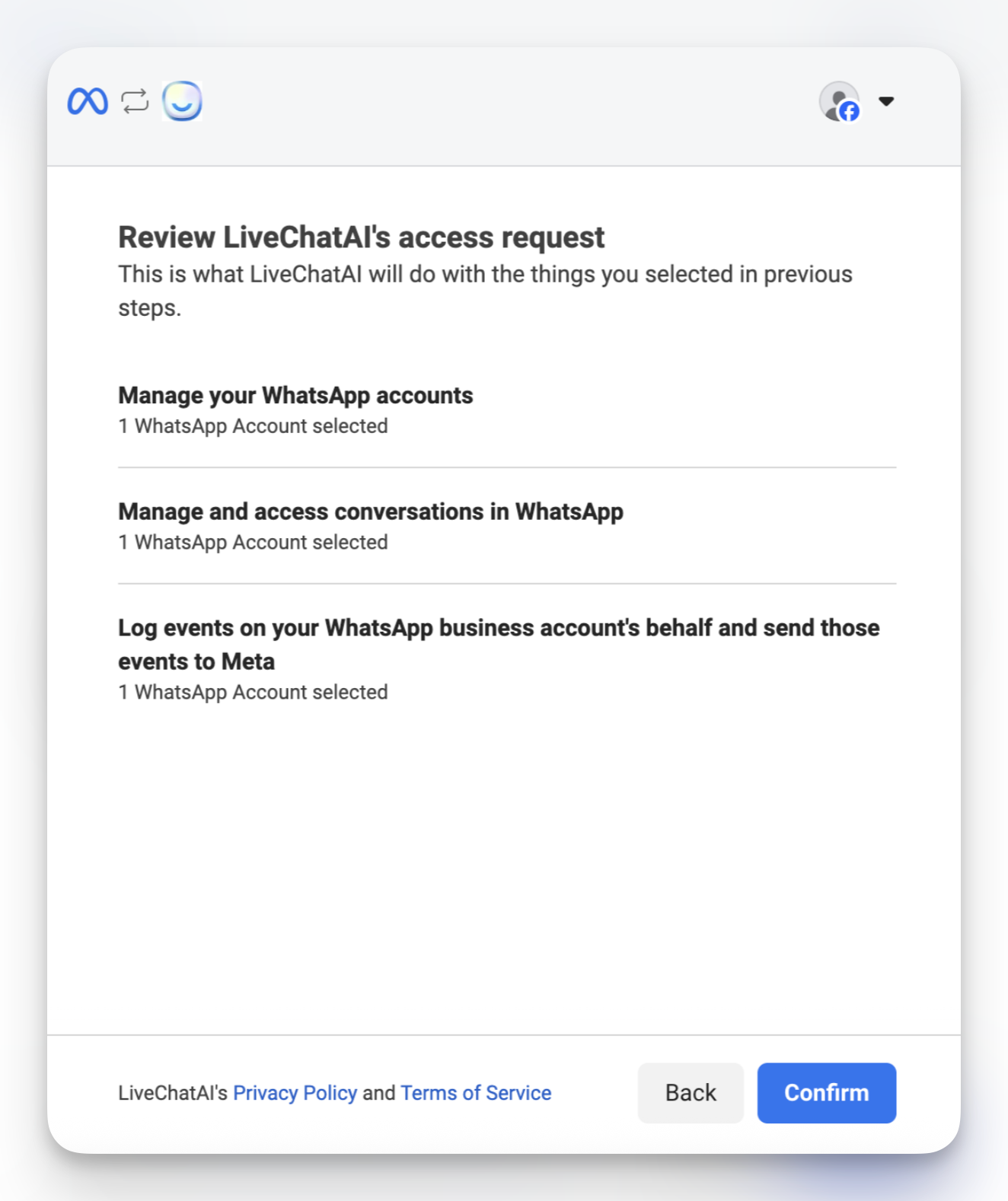Viewport: 1008px width, 1201px height.
Task: Click the Review LiveChatAI's access request title
Action: click(361, 237)
